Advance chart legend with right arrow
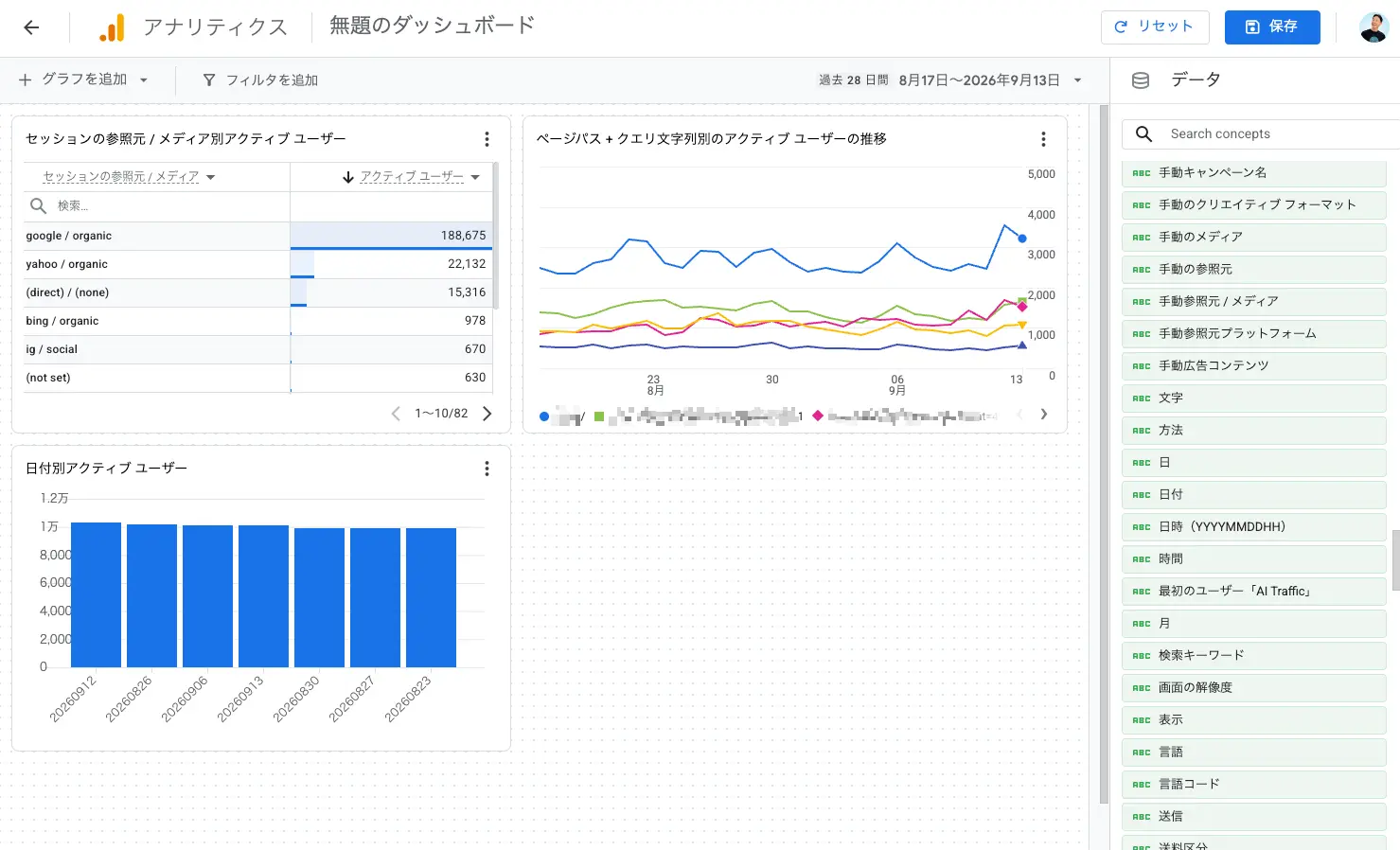The height and width of the screenshot is (850, 1400). 1044,414
